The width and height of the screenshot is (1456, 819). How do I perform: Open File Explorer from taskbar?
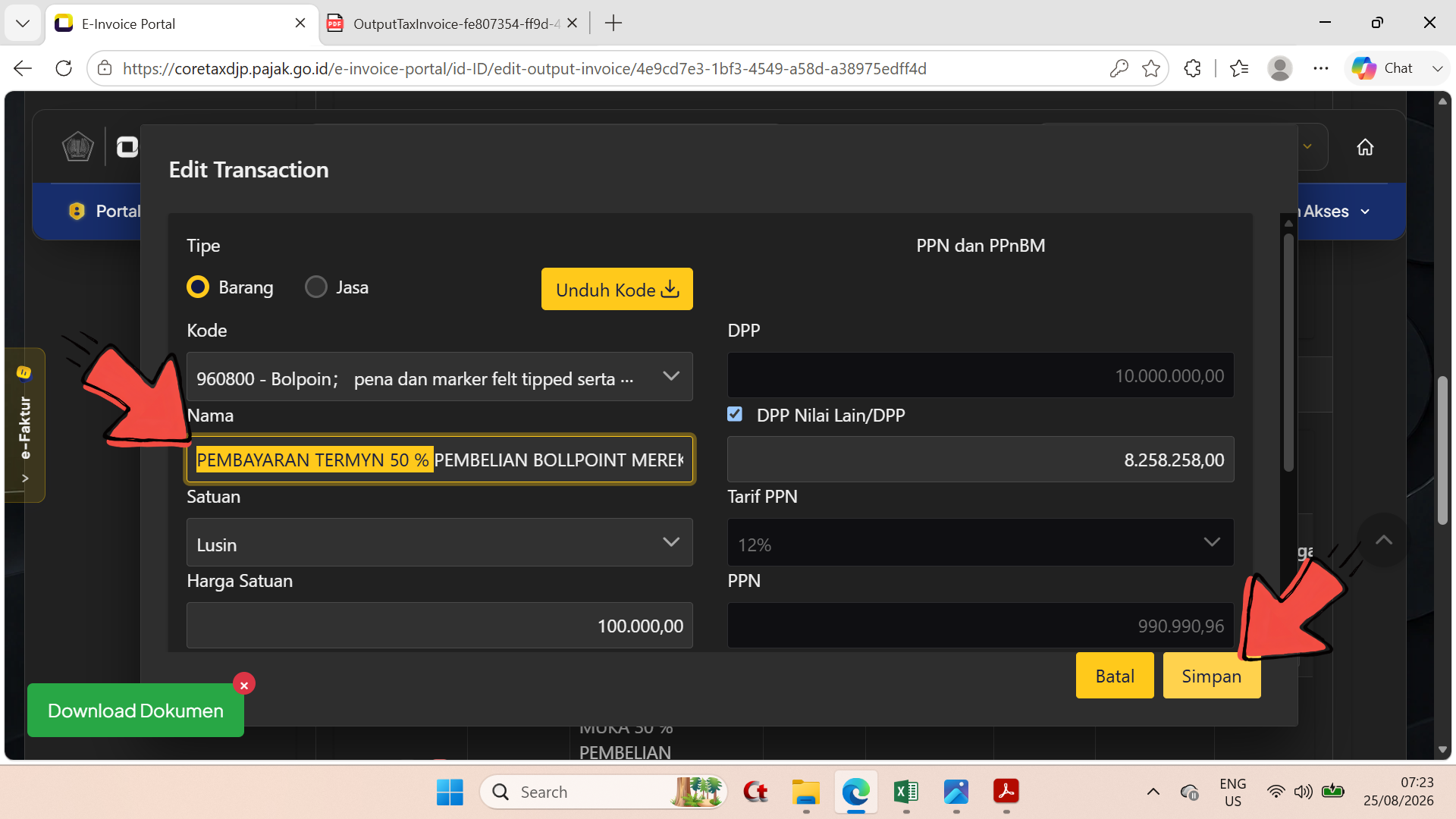point(805,792)
